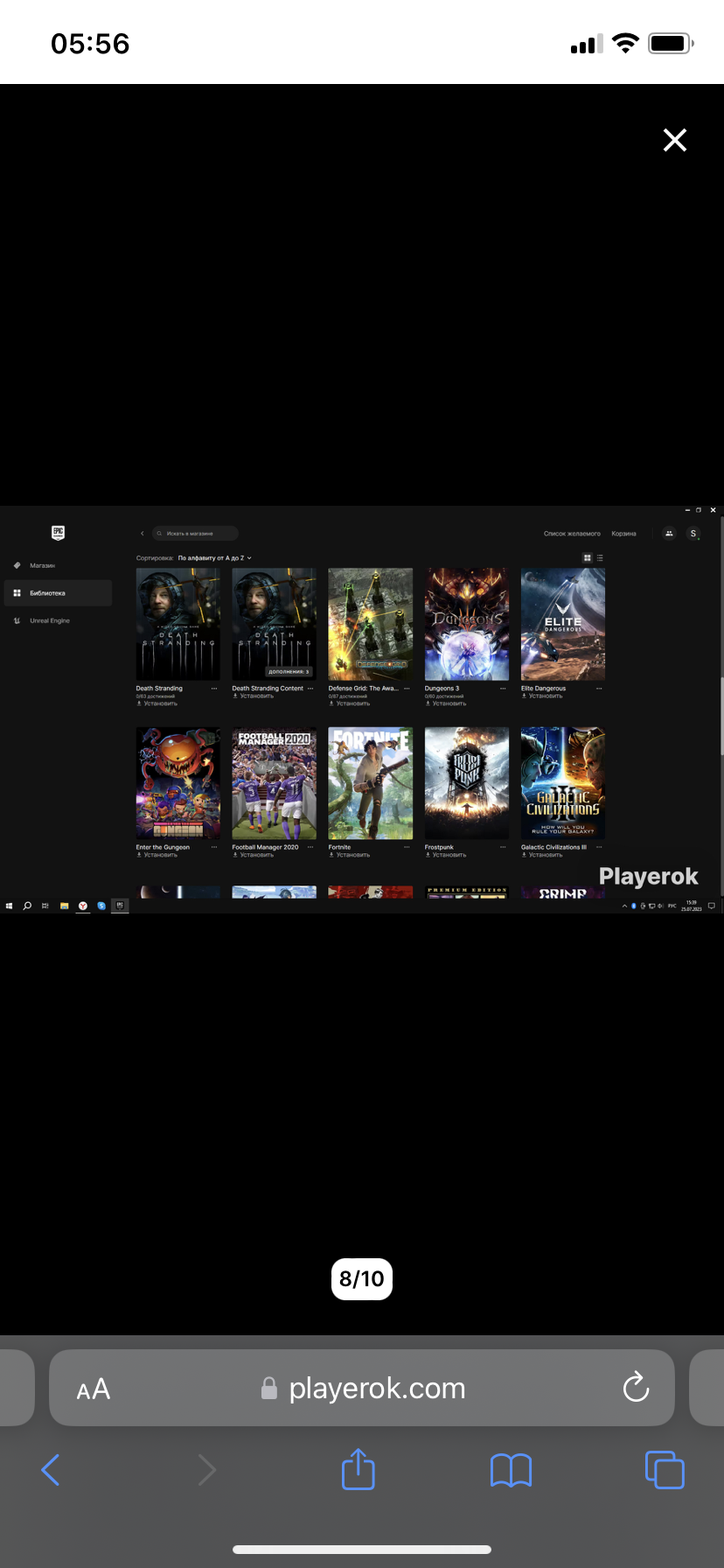Open the three-dot menu for Death Stranding Content
This screenshot has height=1568, width=724.
pyautogui.click(x=310, y=689)
